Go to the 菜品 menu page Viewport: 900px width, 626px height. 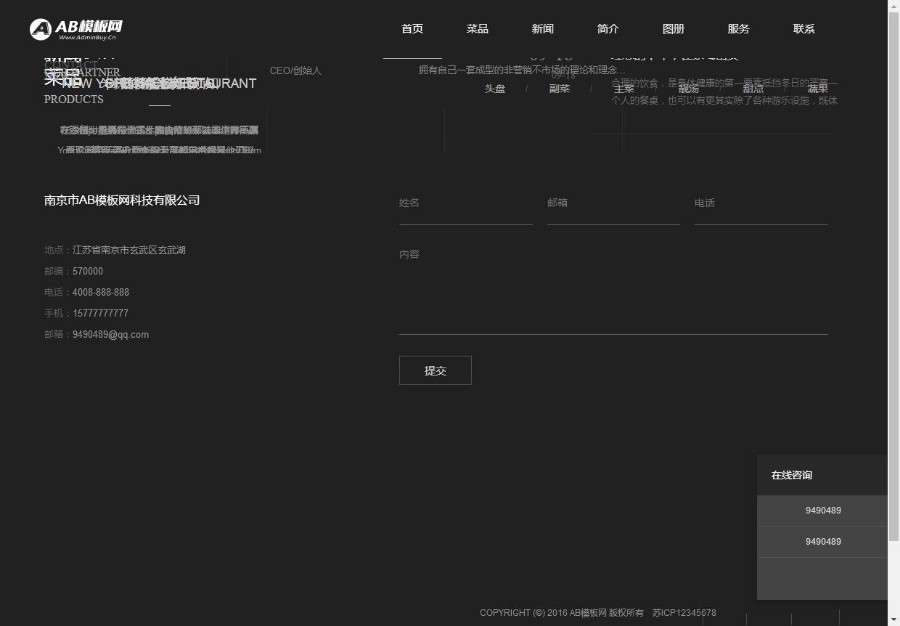477,29
